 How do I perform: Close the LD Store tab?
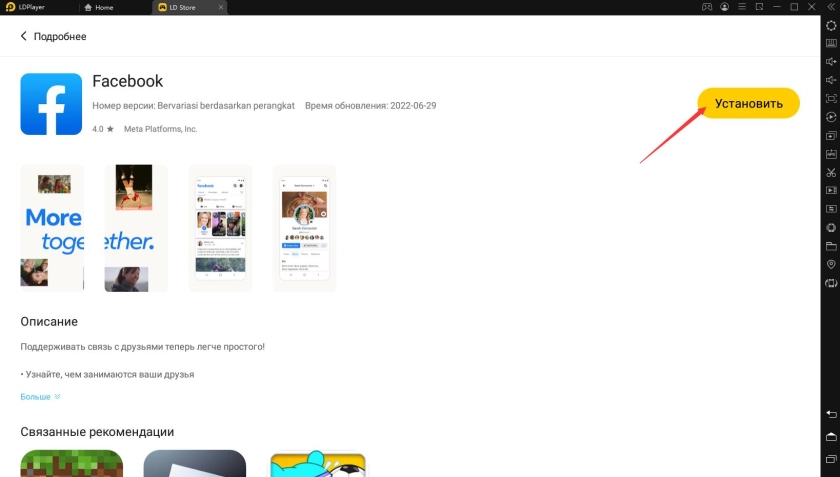coord(221,7)
